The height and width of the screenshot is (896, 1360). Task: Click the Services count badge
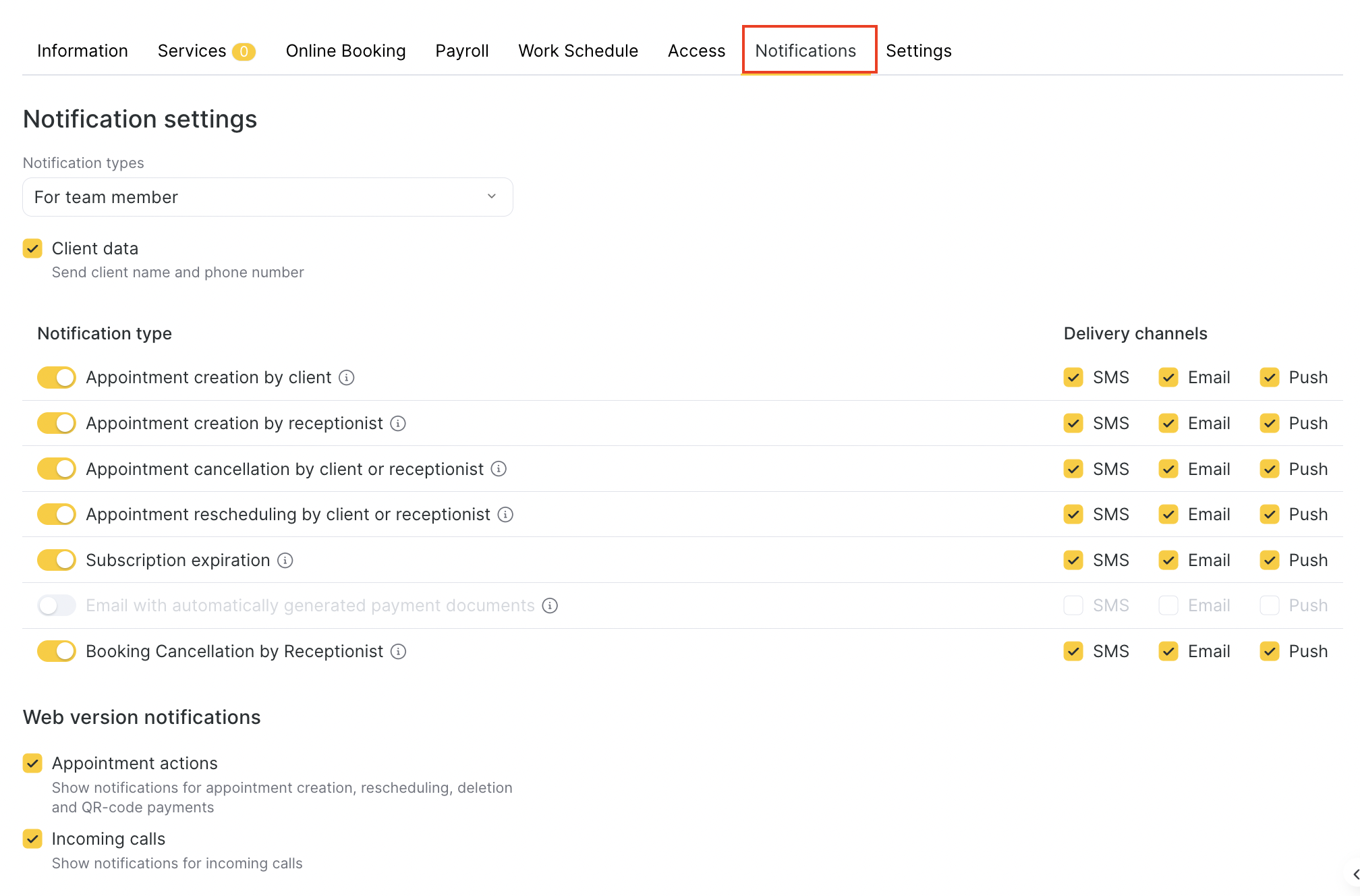244,51
